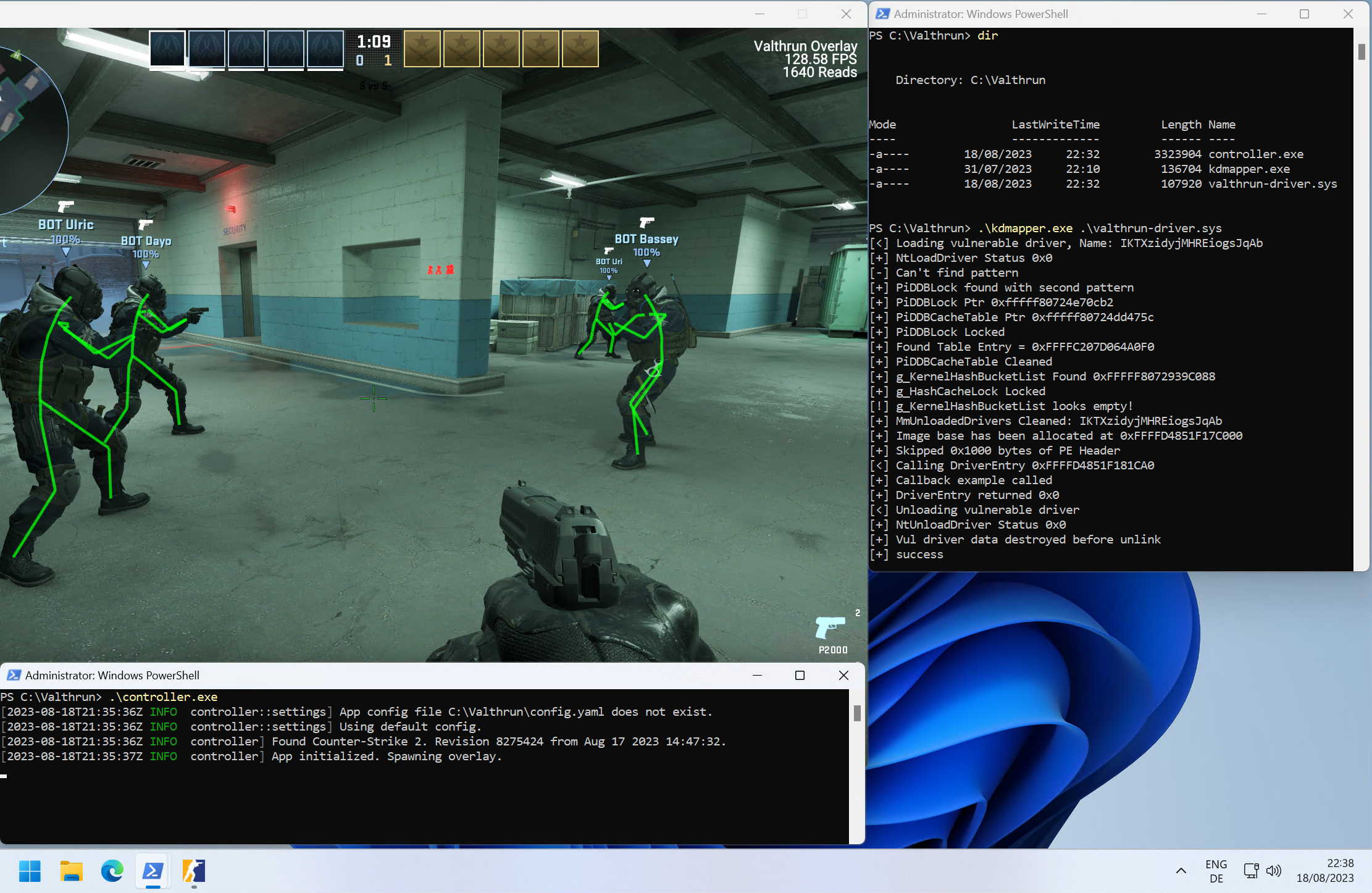Switch to PowerShell via the taskbar icon
The height and width of the screenshot is (893, 1372).
(x=153, y=871)
